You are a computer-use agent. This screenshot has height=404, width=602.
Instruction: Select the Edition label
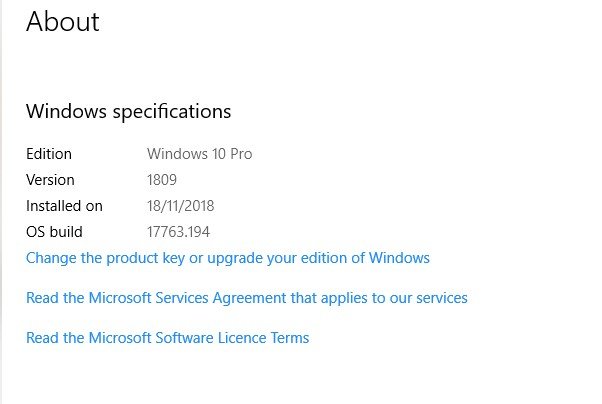click(49, 154)
